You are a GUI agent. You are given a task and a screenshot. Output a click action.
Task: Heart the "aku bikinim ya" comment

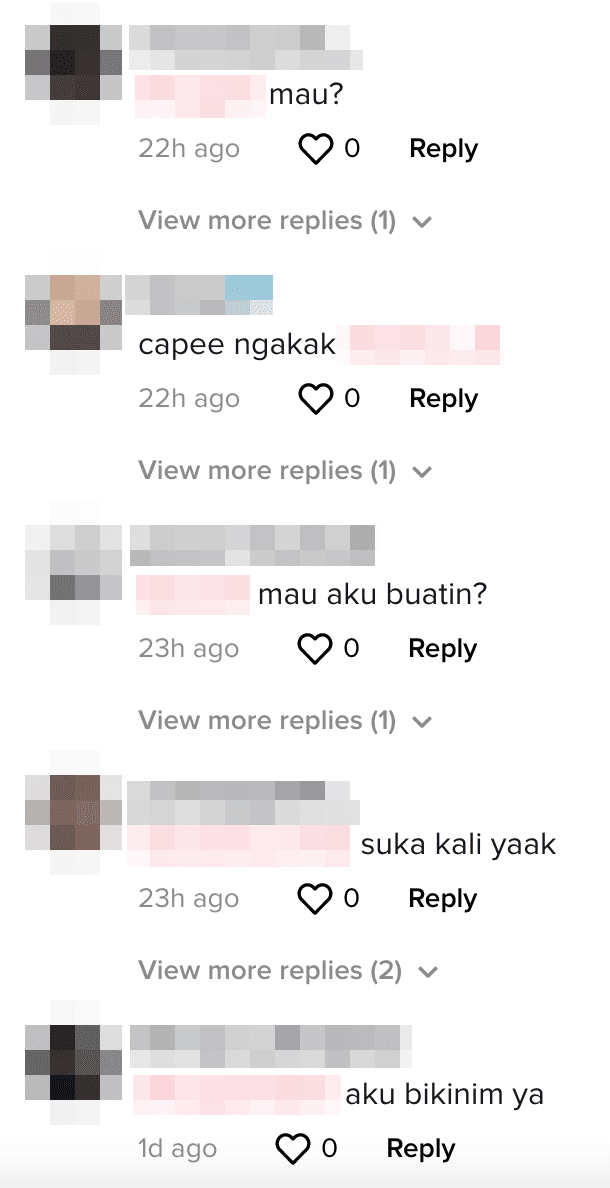[292, 1149]
